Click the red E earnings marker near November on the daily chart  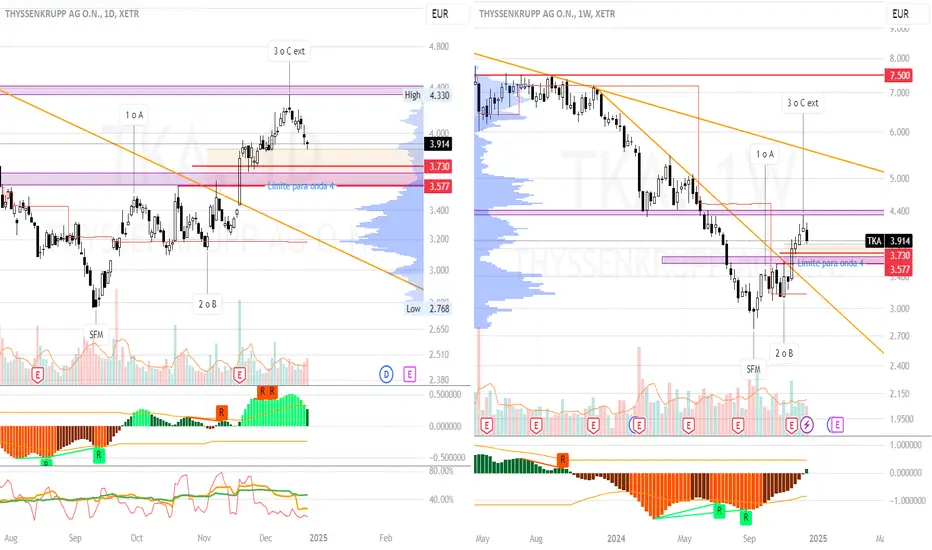(x=240, y=375)
